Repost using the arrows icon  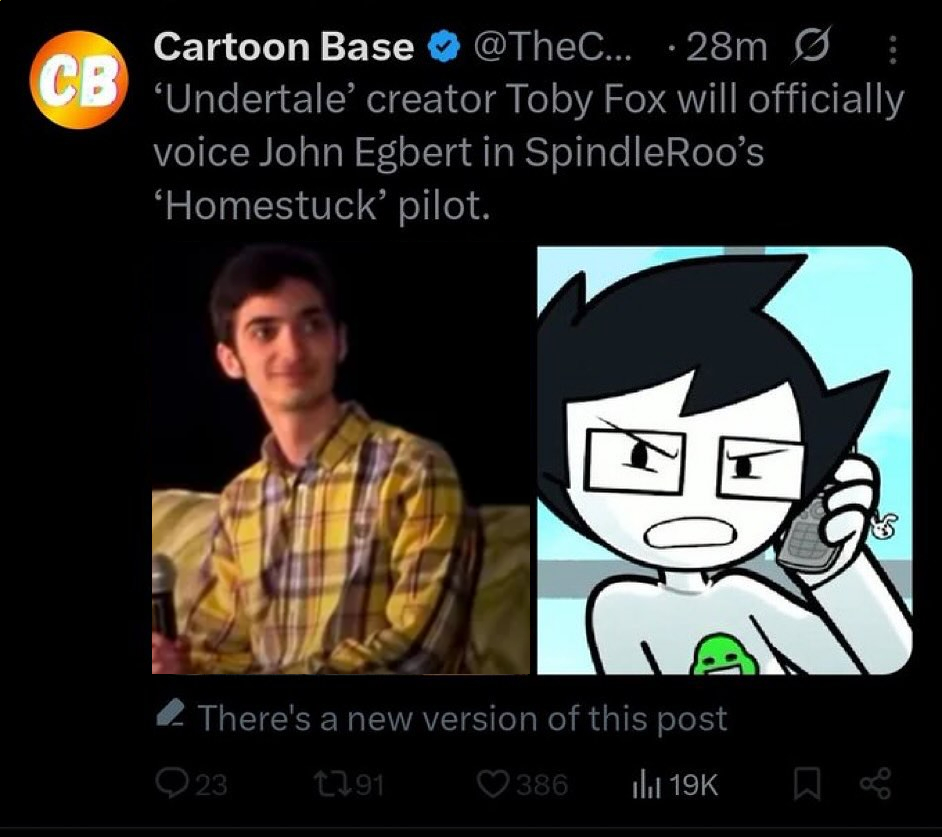(330, 784)
